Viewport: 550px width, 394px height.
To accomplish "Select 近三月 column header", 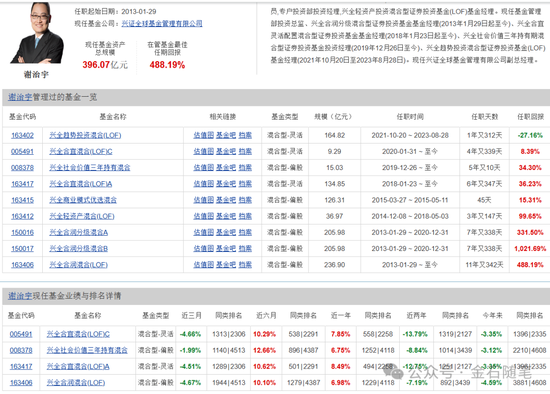I will tap(191, 316).
